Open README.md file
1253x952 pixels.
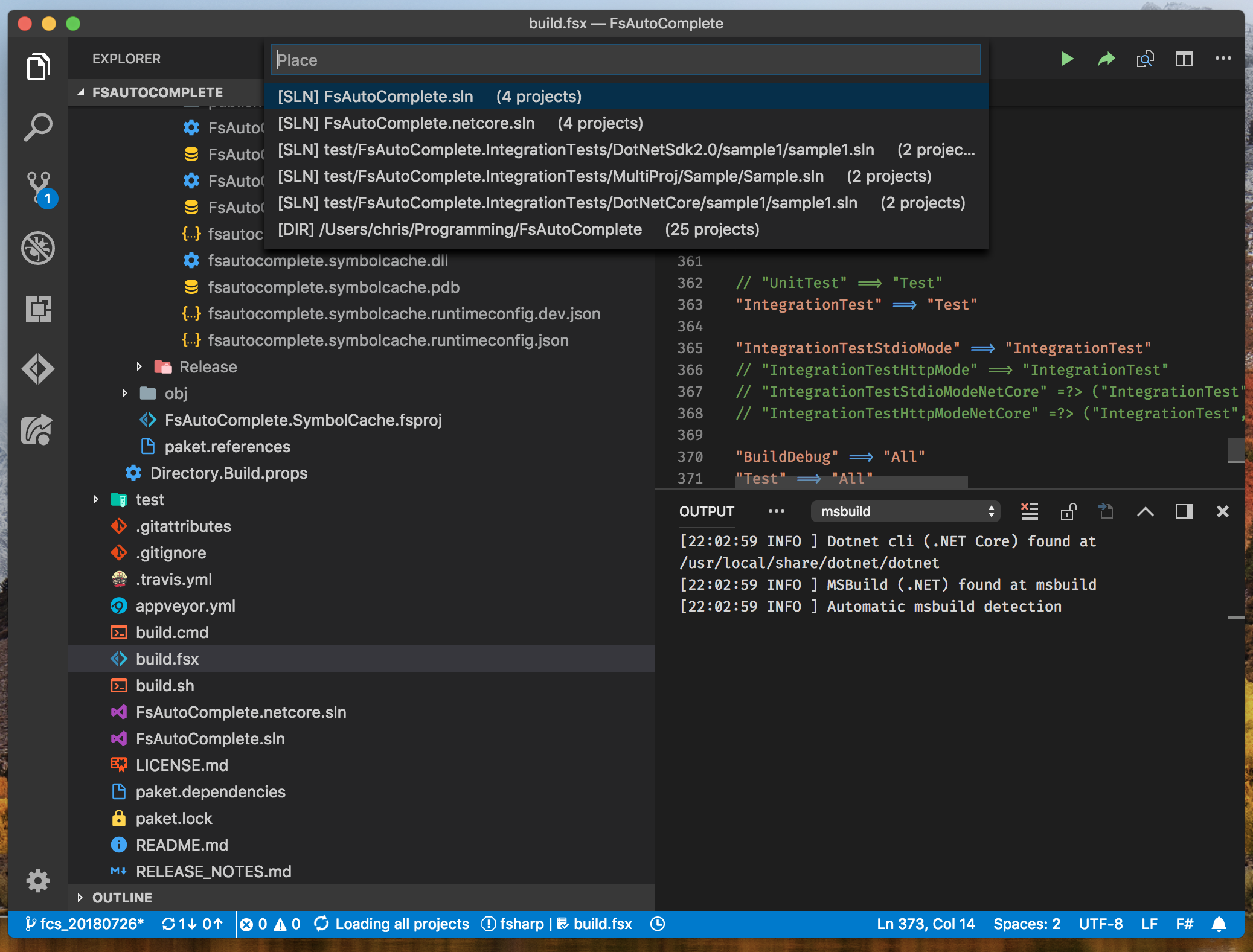(362, 845)
